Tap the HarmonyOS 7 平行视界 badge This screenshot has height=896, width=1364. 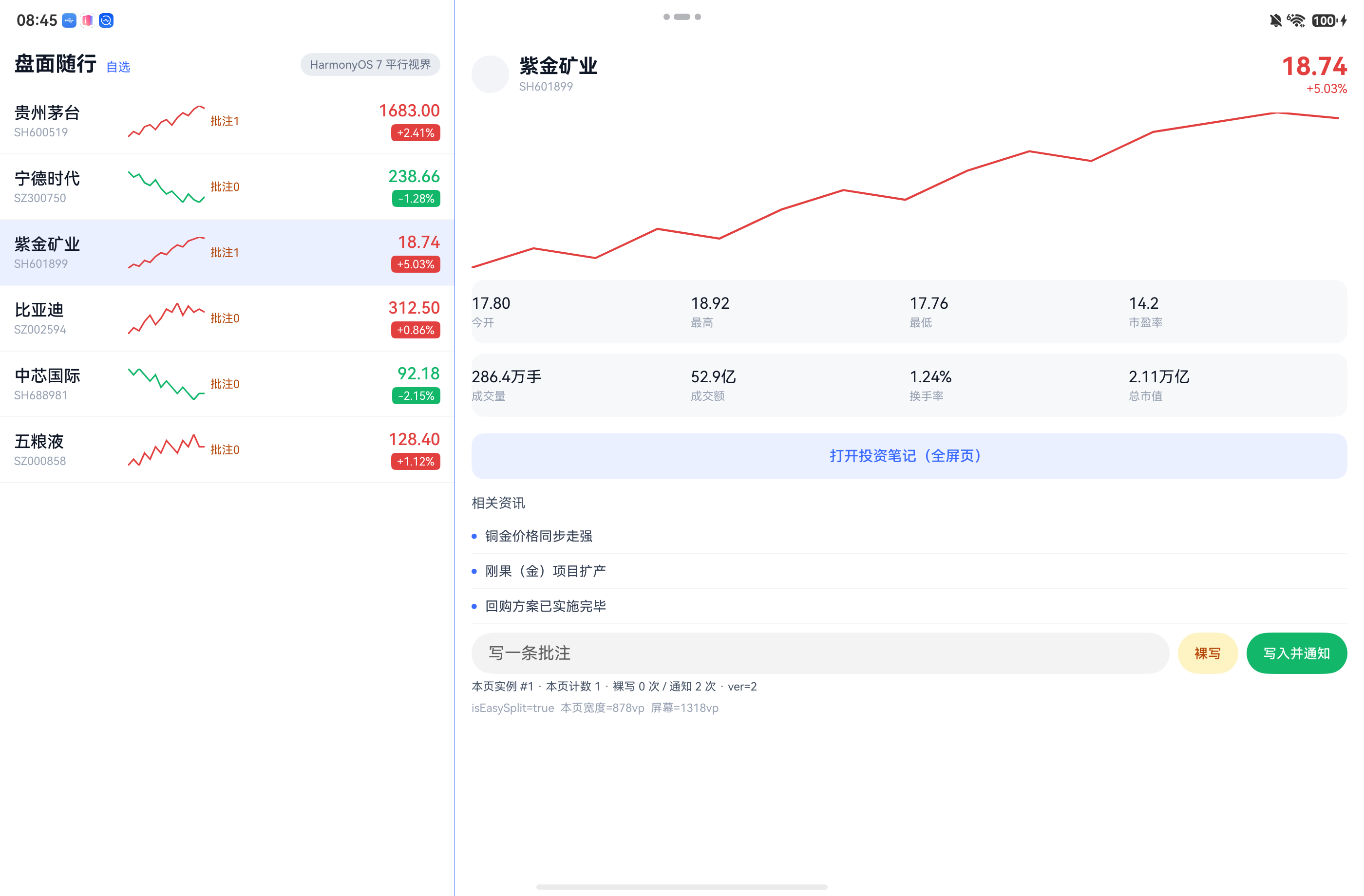pos(370,65)
